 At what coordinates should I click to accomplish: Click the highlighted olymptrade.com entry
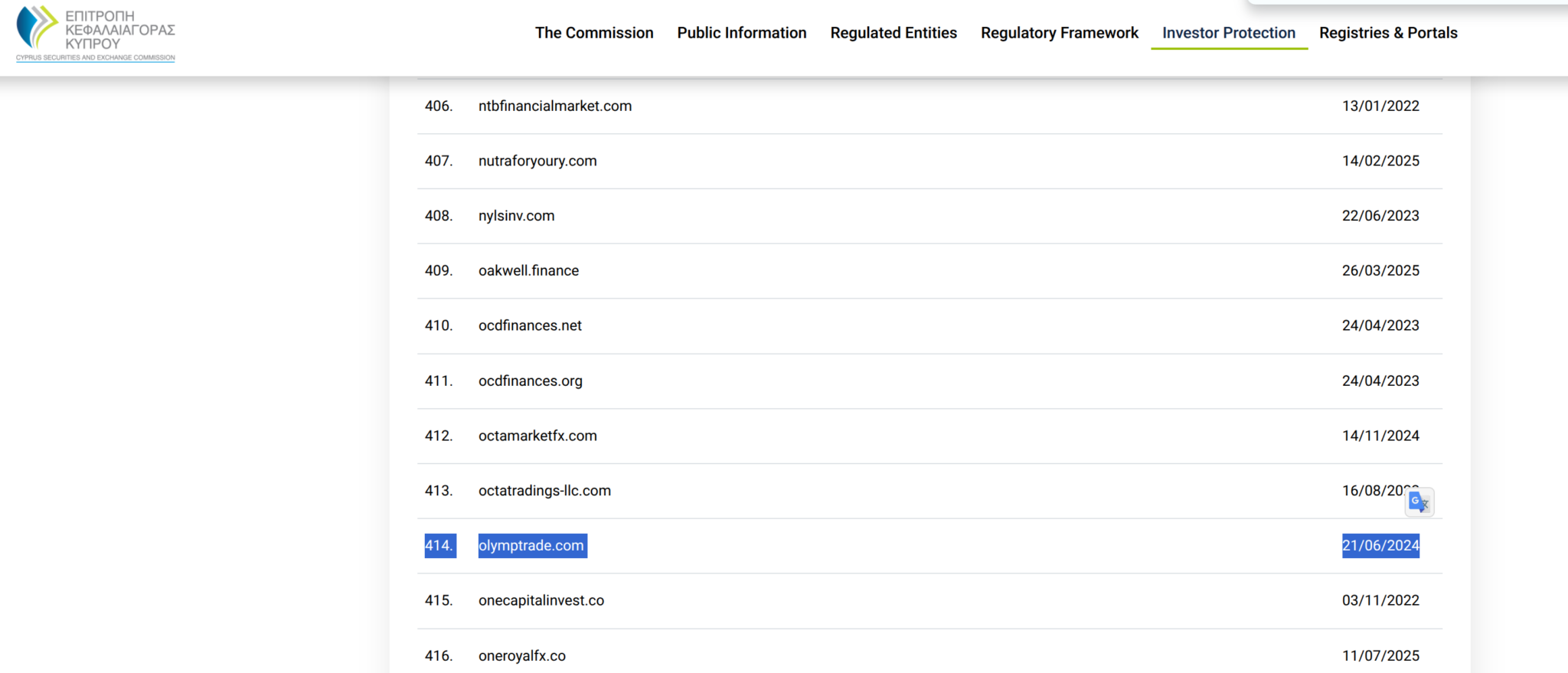531,546
